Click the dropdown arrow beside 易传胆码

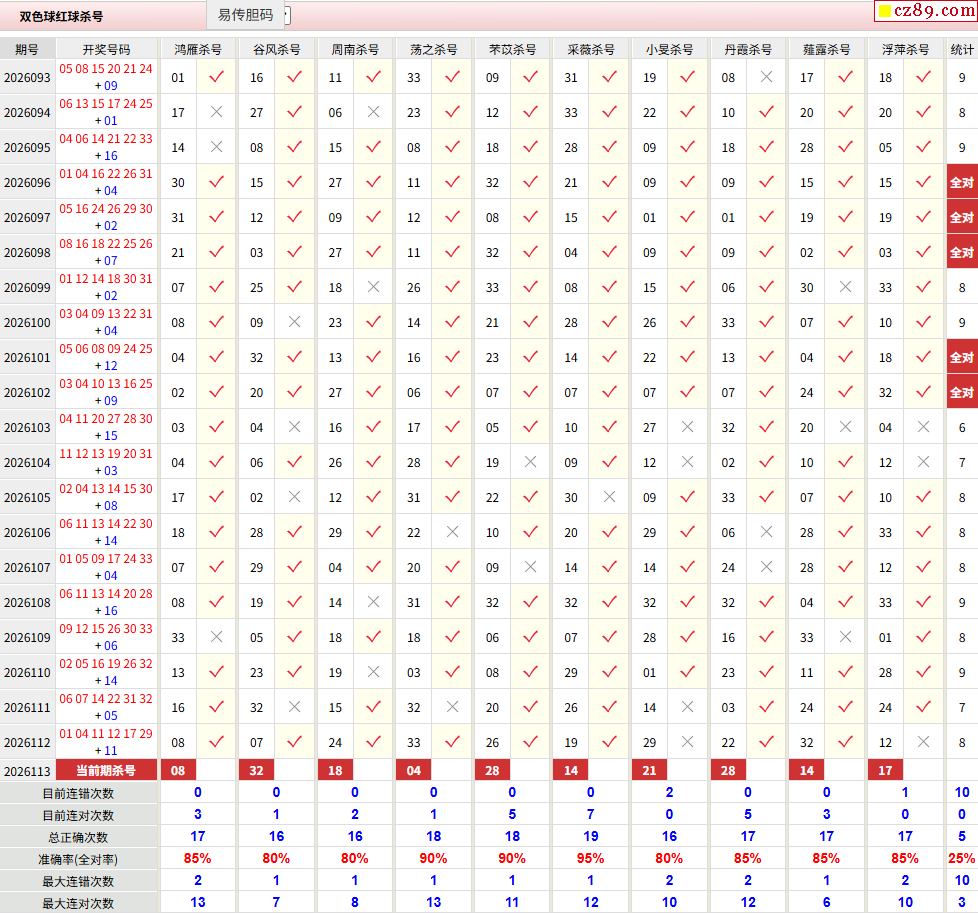click(287, 15)
